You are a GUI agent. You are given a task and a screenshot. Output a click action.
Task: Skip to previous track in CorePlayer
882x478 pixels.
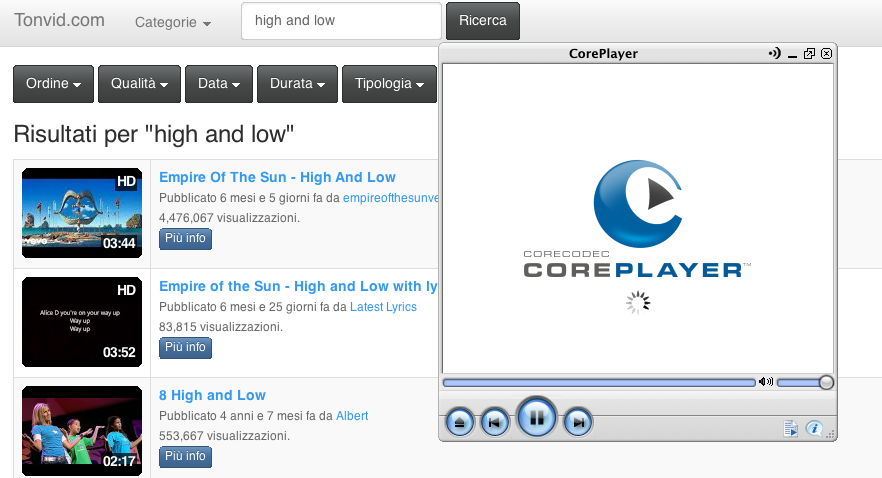494,422
